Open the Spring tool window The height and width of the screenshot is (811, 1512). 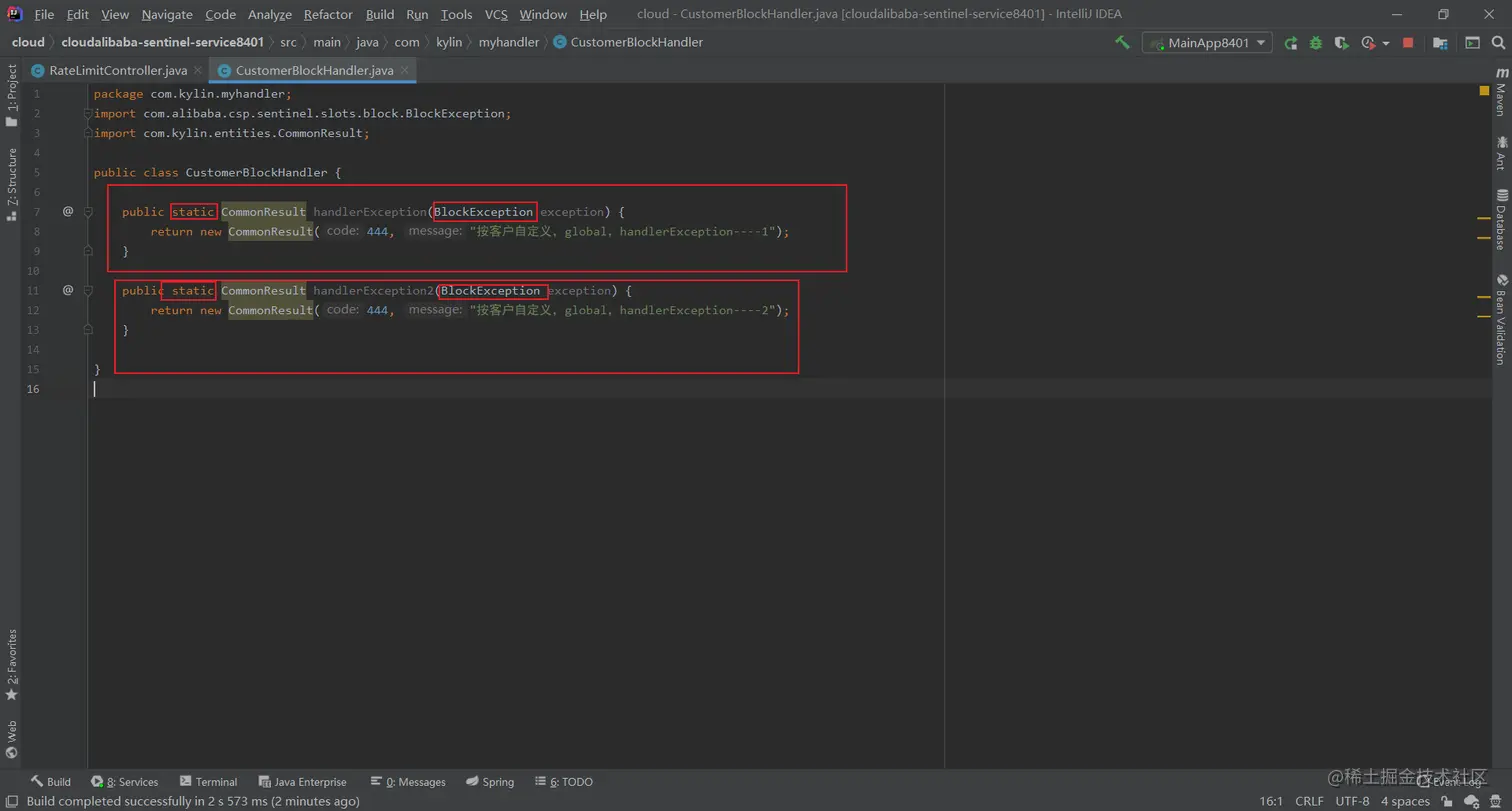(490, 782)
